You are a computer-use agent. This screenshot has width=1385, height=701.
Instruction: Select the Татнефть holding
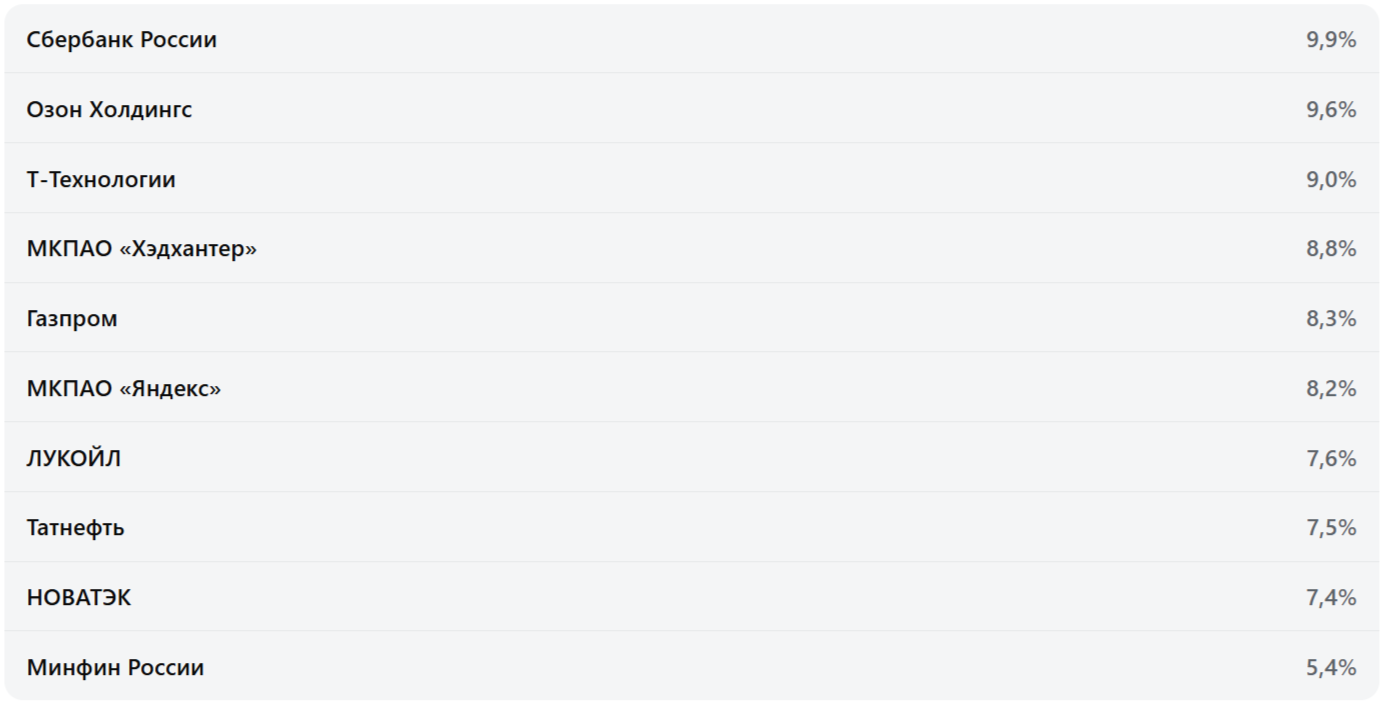tap(692, 527)
